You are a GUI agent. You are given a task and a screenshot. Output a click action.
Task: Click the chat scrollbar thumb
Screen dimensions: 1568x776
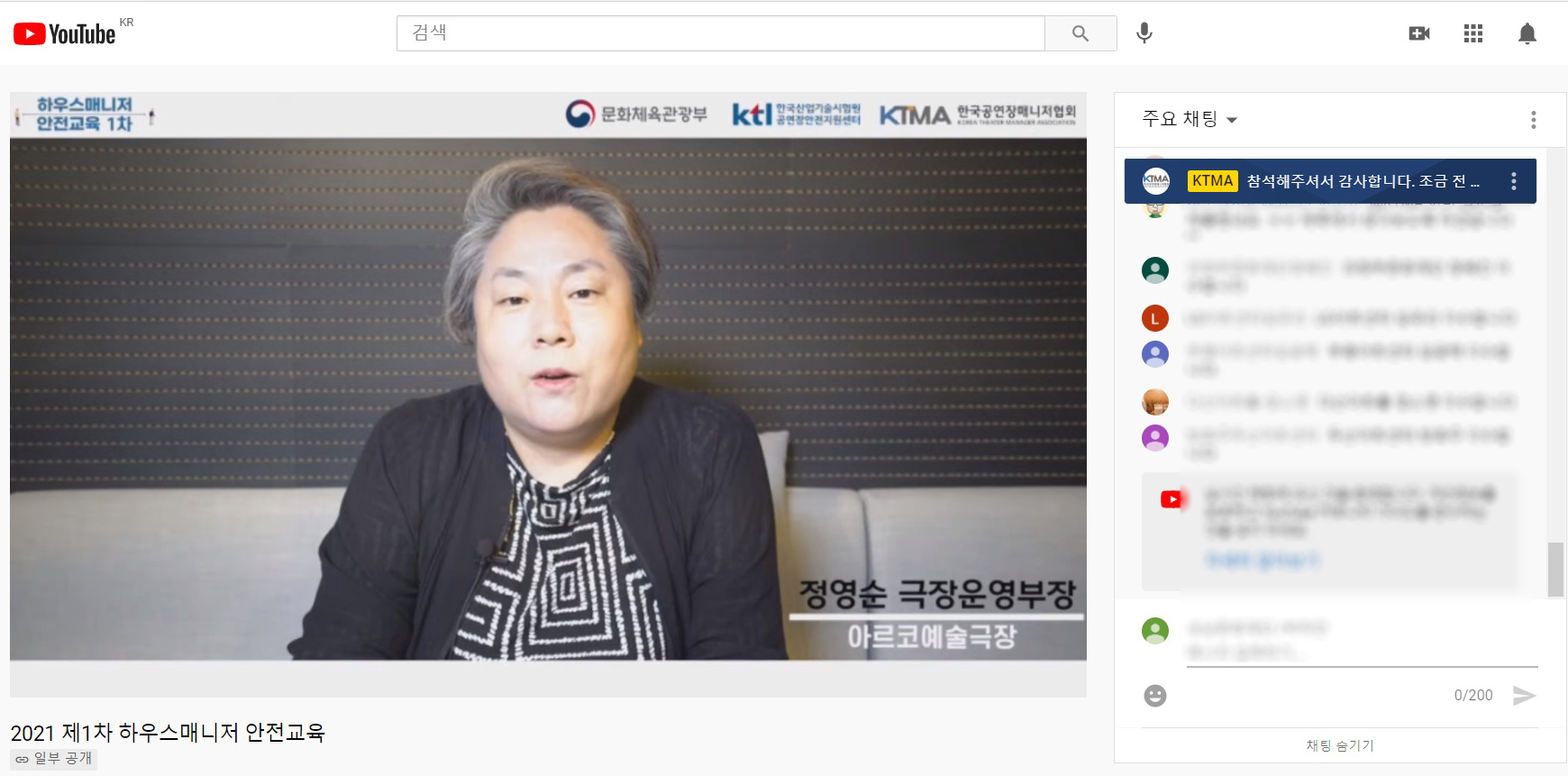[x=1555, y=570]
